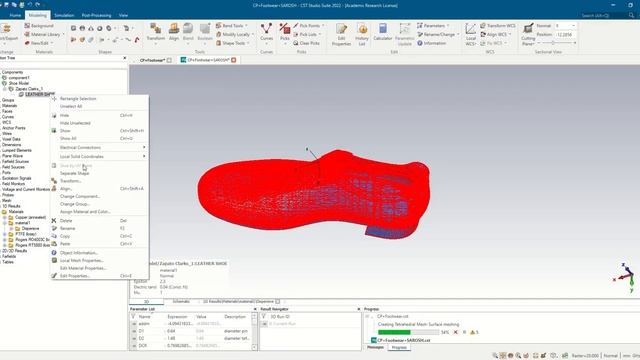
Task: Activate the Cutting Plane tool
Action: point(528,34)
